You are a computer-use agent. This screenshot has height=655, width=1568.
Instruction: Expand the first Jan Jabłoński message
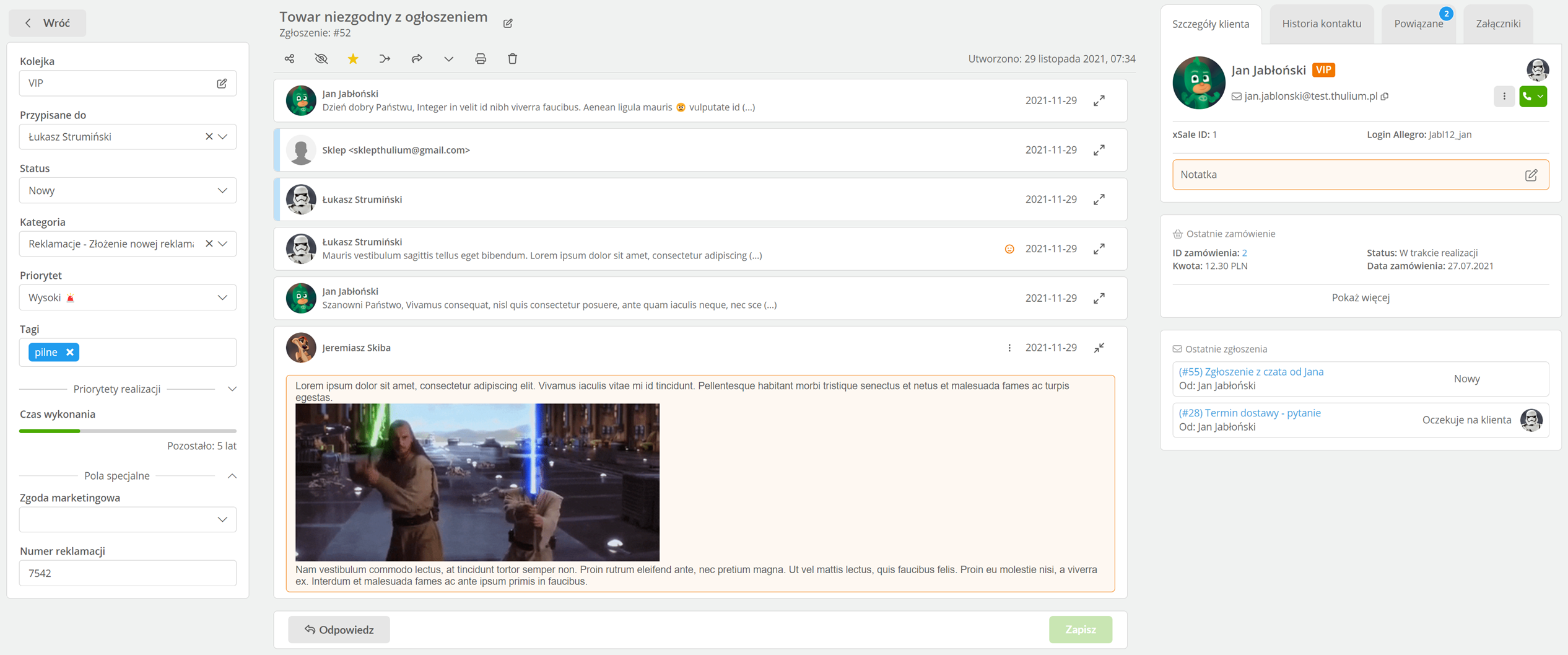[x=1099, y=100]
